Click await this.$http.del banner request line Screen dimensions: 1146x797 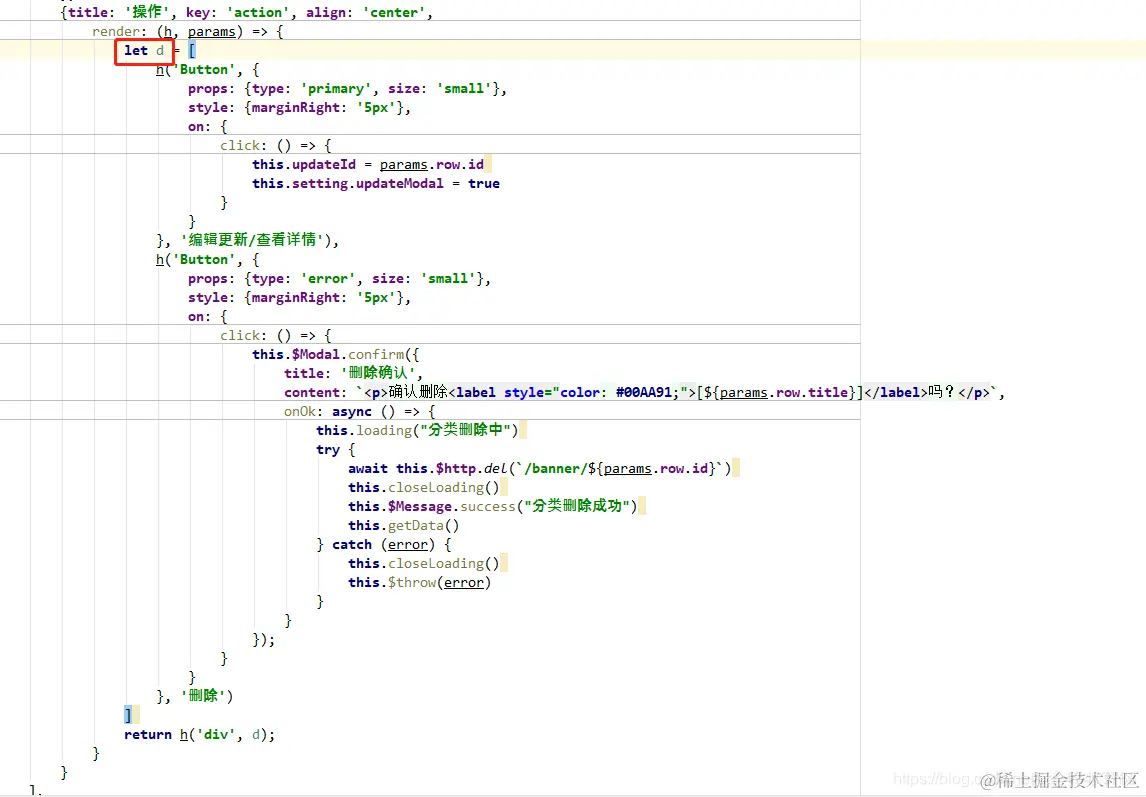pos(539,469)
